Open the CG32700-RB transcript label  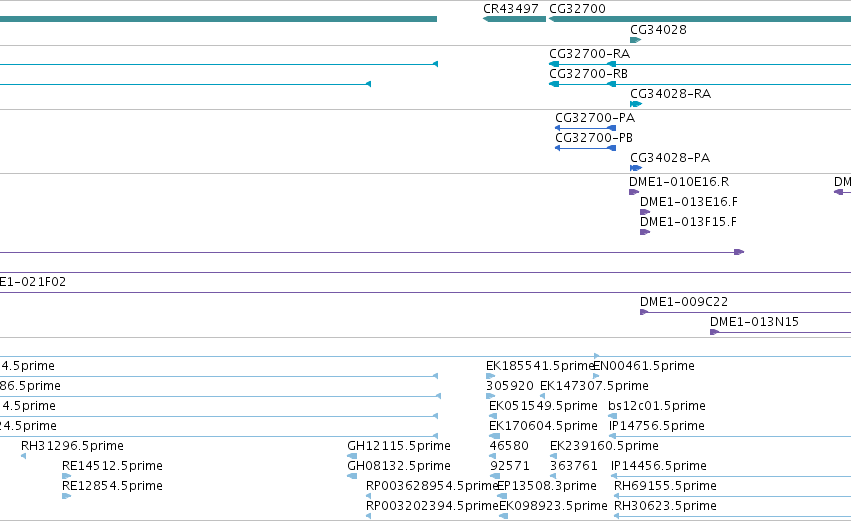(588, 74)
